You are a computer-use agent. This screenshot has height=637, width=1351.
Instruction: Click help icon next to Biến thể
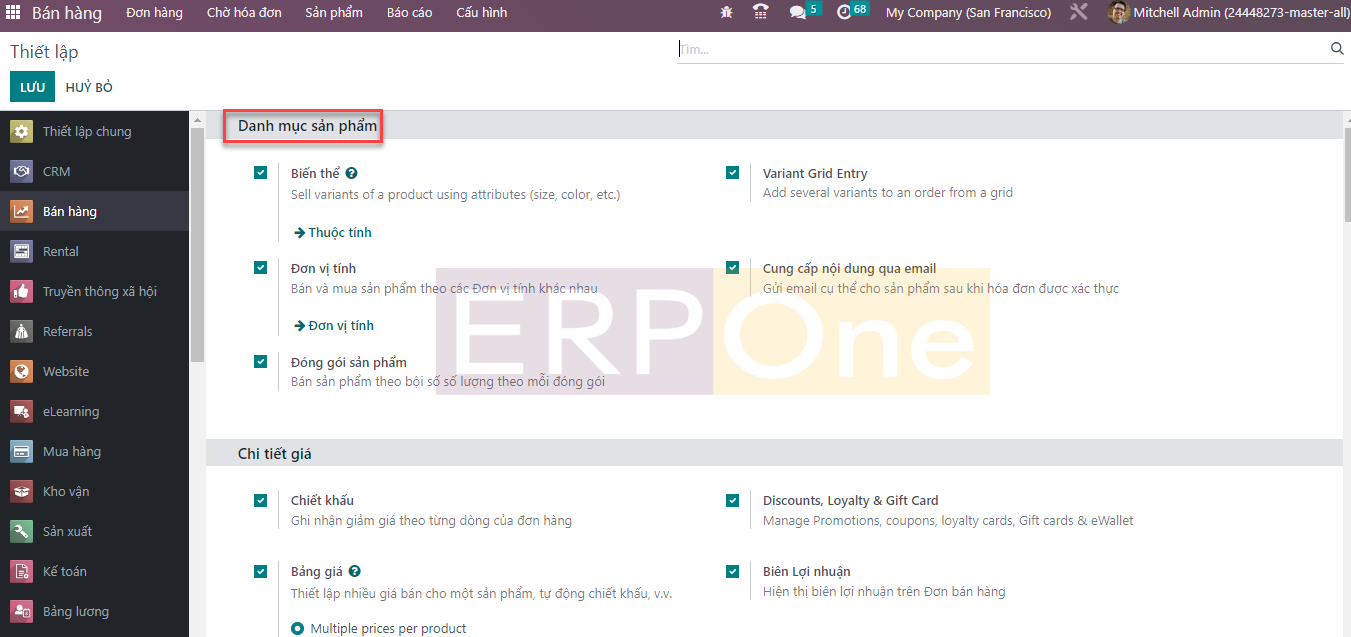coord(352,174)
